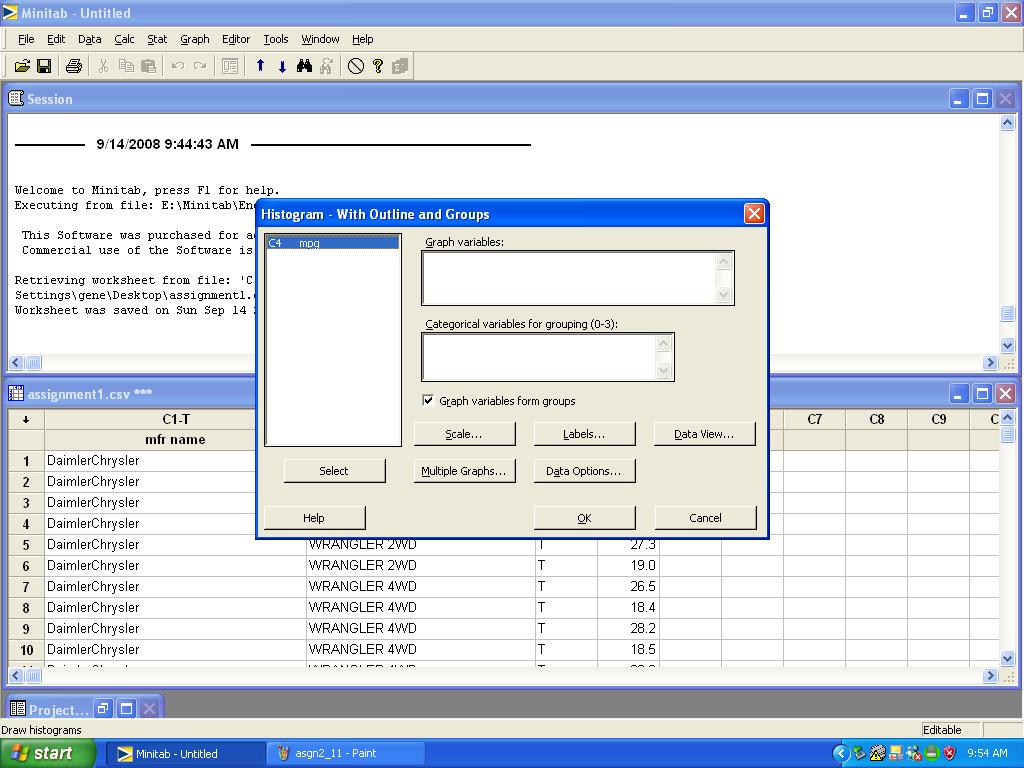Click the up arrow Previous Command icon
The width and height of the screenshot is (1024, 768).
pyautogui.click(x=260, y=66)
